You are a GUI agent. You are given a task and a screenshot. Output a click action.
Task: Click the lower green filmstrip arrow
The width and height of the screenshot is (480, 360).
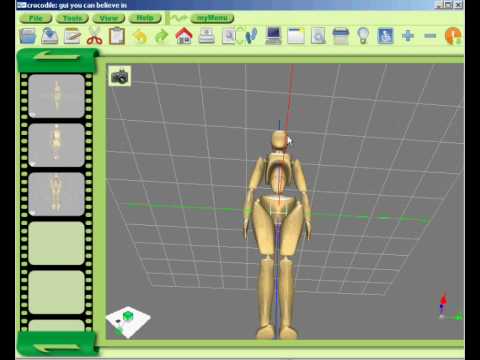coord(57,348)
